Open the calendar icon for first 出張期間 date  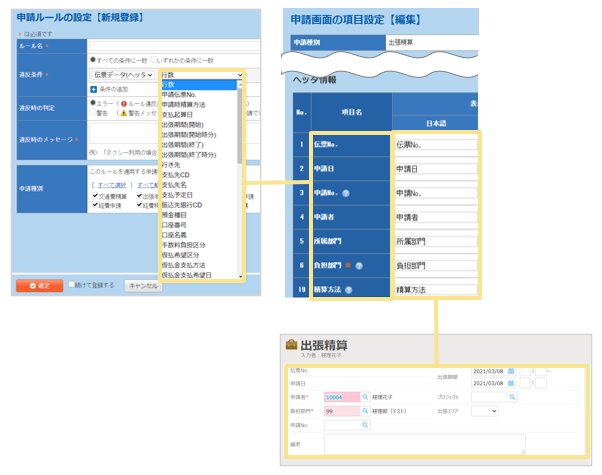[511, 371]
